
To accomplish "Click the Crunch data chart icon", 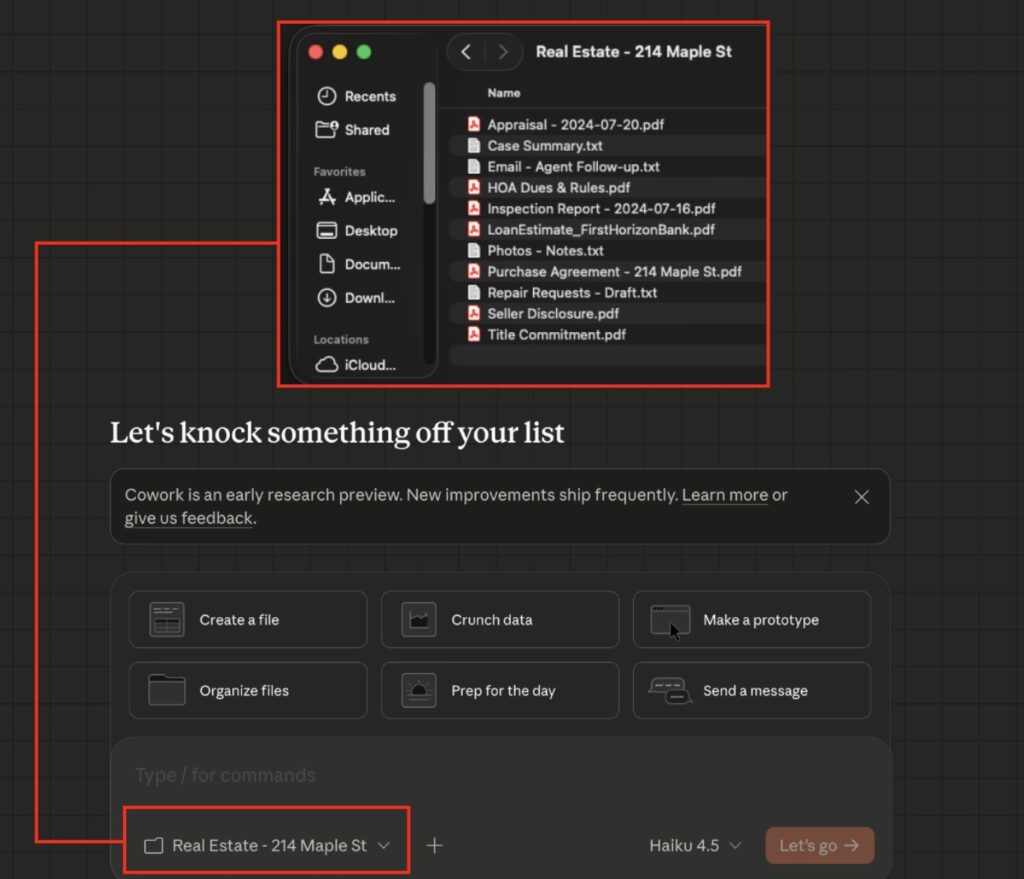I will (418, 620).
